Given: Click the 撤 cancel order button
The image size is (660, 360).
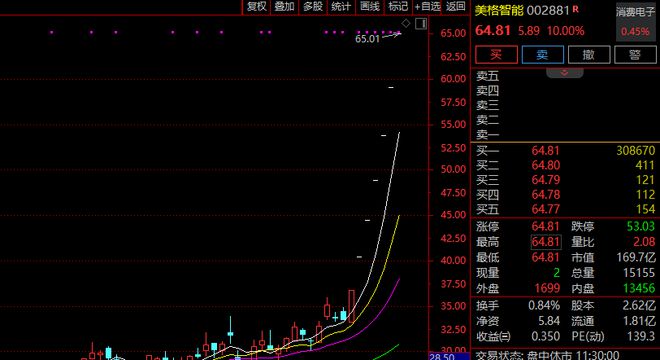Looking at the screenshot, I should 589,55.
